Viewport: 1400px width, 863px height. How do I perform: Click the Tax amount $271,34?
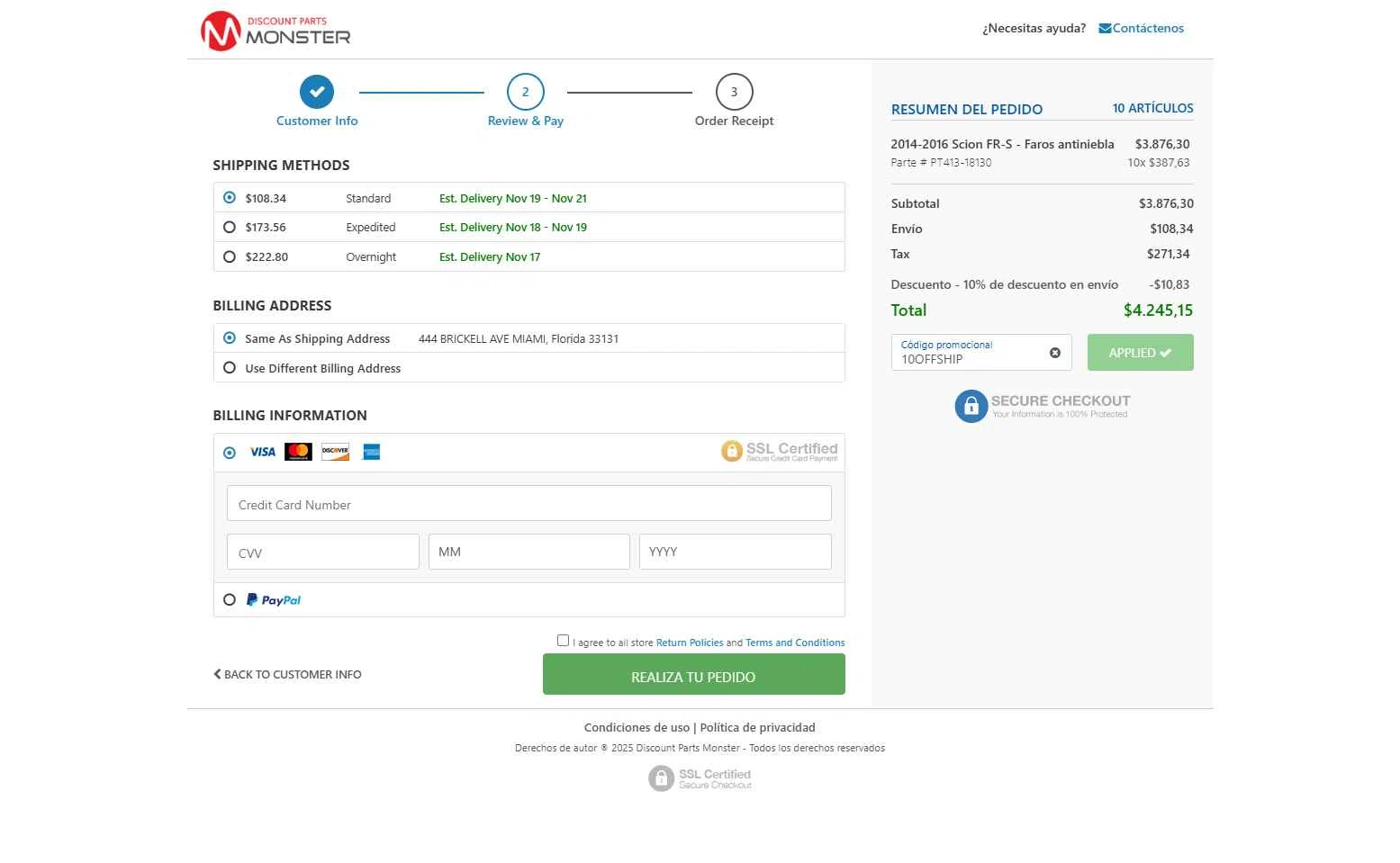[1168, 255]
